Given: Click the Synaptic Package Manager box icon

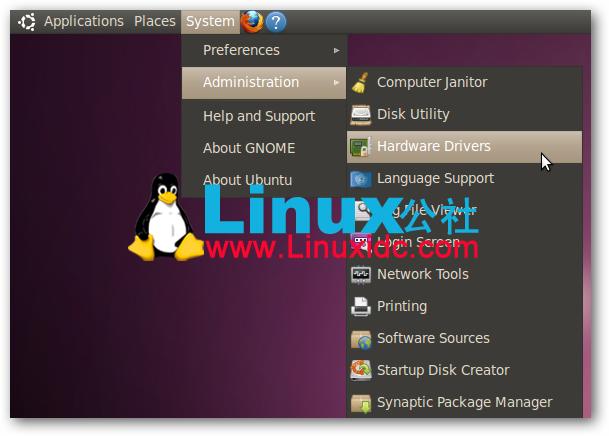Looking at the screenshot, I should 360,403.
